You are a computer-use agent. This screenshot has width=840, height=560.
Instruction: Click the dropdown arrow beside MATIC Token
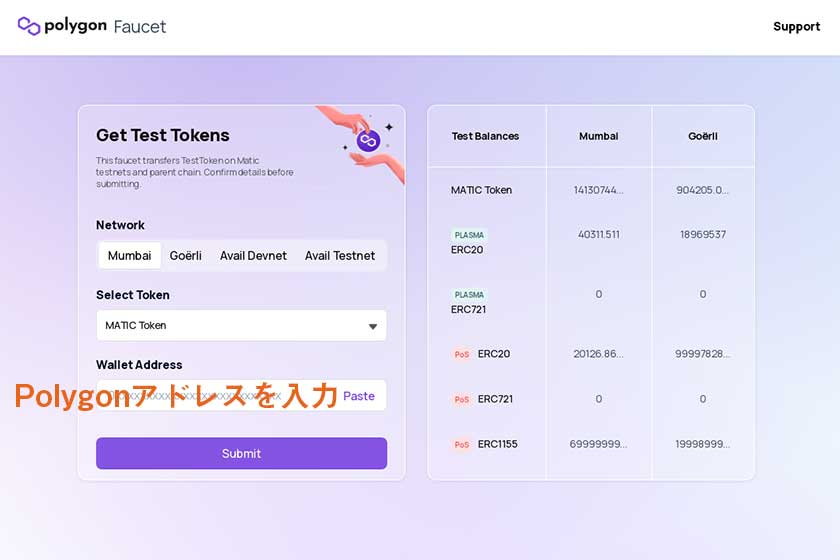(x=373, y=326)
